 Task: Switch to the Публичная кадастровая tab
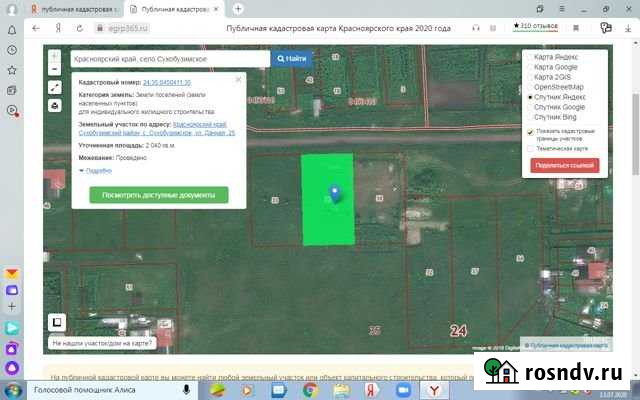[175, 9]
